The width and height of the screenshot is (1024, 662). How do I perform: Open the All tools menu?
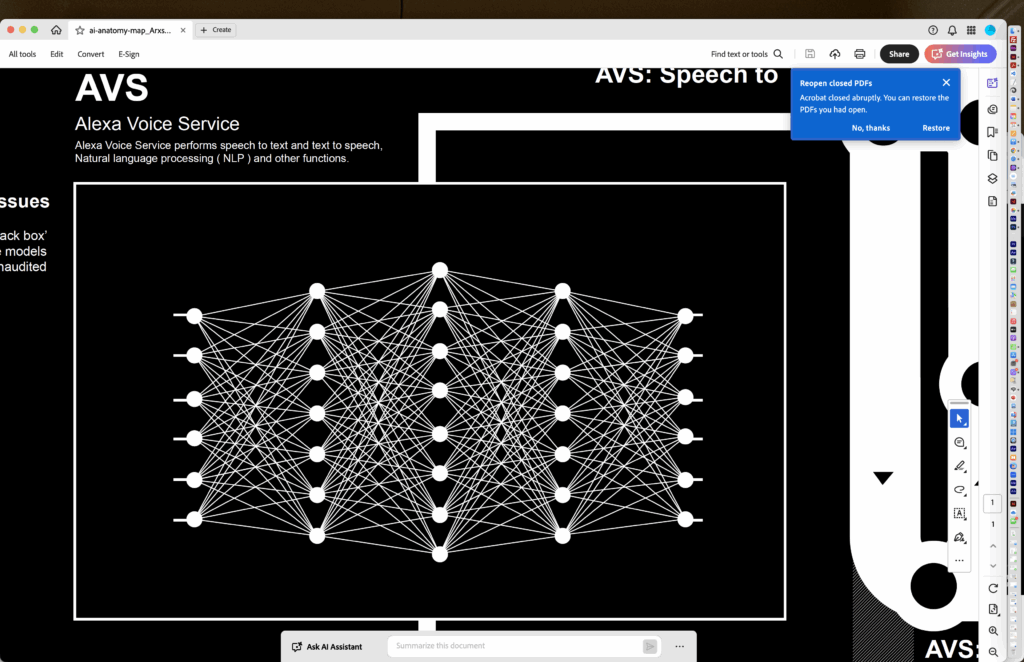pyautogui.click(x=22, y=54)
